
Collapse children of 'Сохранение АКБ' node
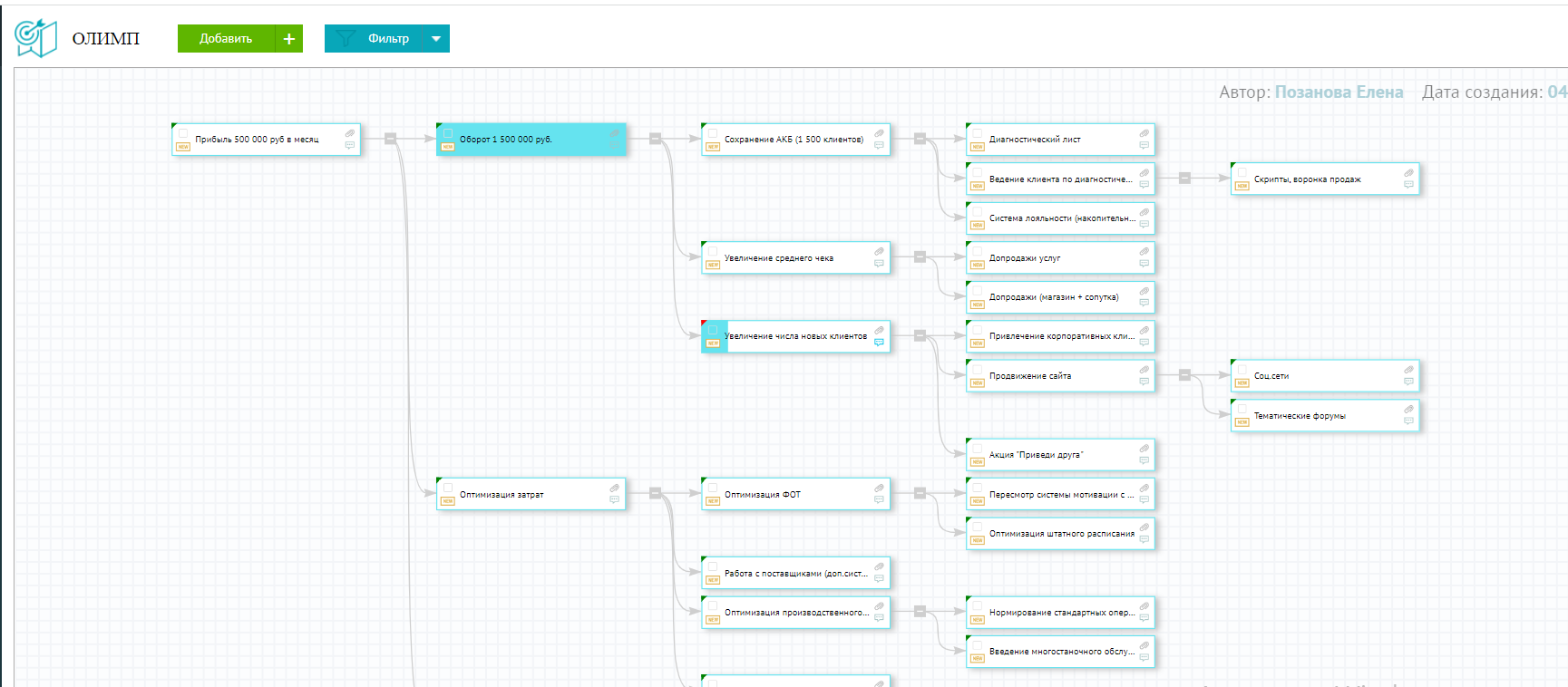point(920,139)
